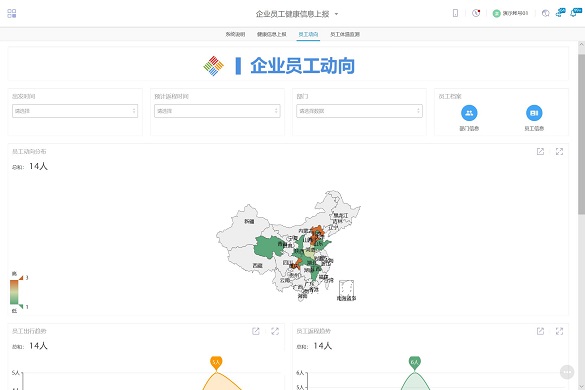Viewport: 585px width, 390px height.
Task: Click the 员工返程趋势 panel title
Action: [x=313, y=331]
